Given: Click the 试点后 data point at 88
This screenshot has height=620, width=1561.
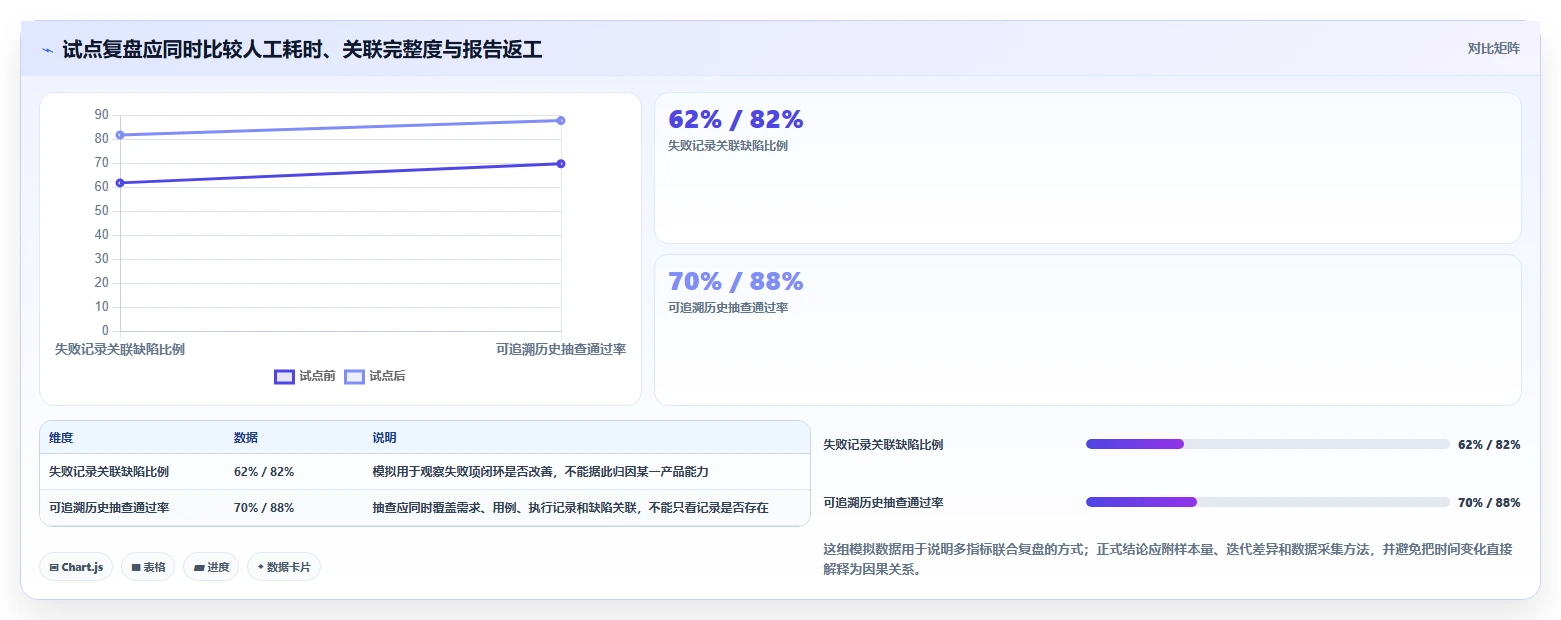Looking at the screenshot, I should tap(561, 121).
